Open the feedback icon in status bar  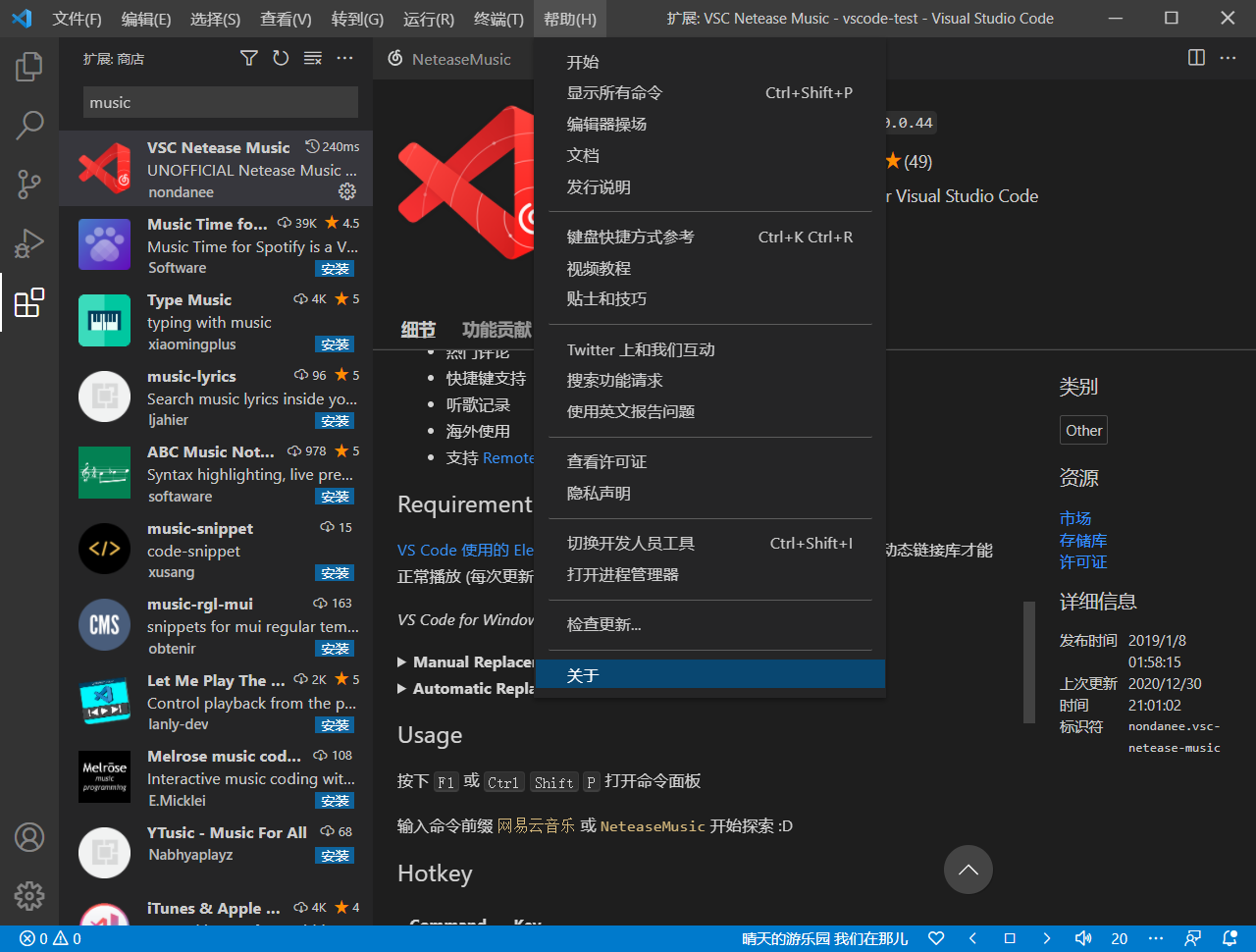tap(1193, 939)
